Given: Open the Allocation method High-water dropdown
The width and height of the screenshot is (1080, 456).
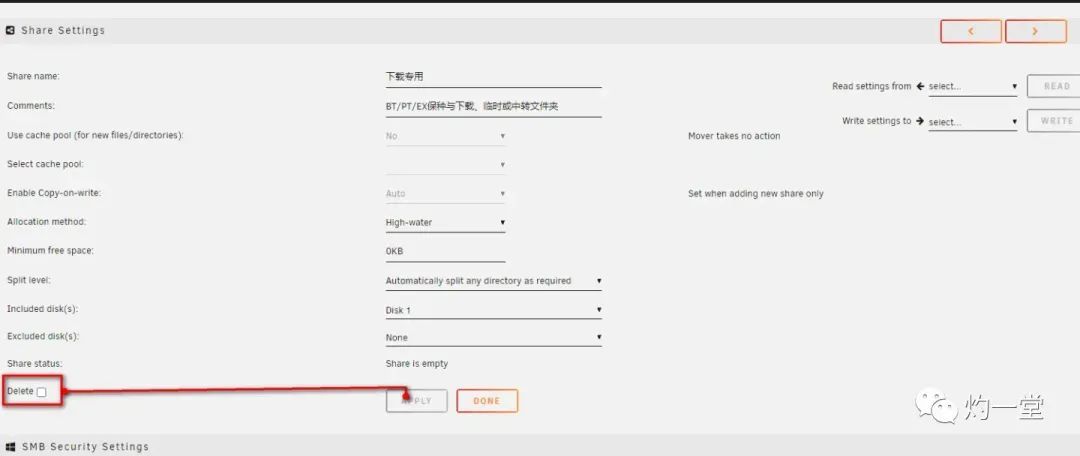Looking at the screenshot, I should (x=445, y=222).
